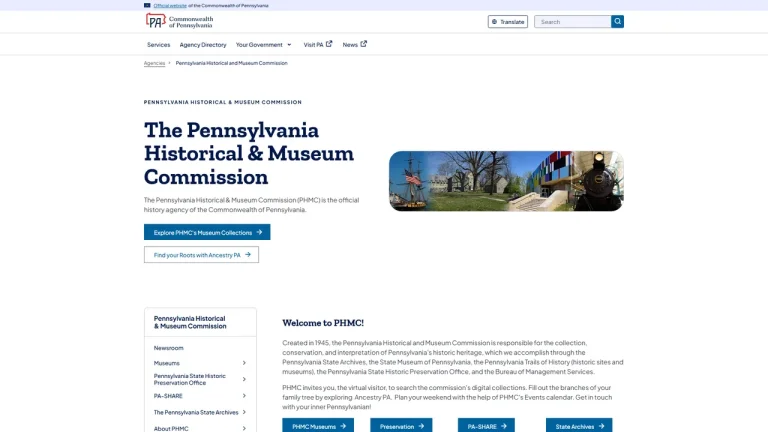Open The Pennsylvania State Archives sidebar link
Viewport: 768px width, 432px height.
[x=196, y=412]
